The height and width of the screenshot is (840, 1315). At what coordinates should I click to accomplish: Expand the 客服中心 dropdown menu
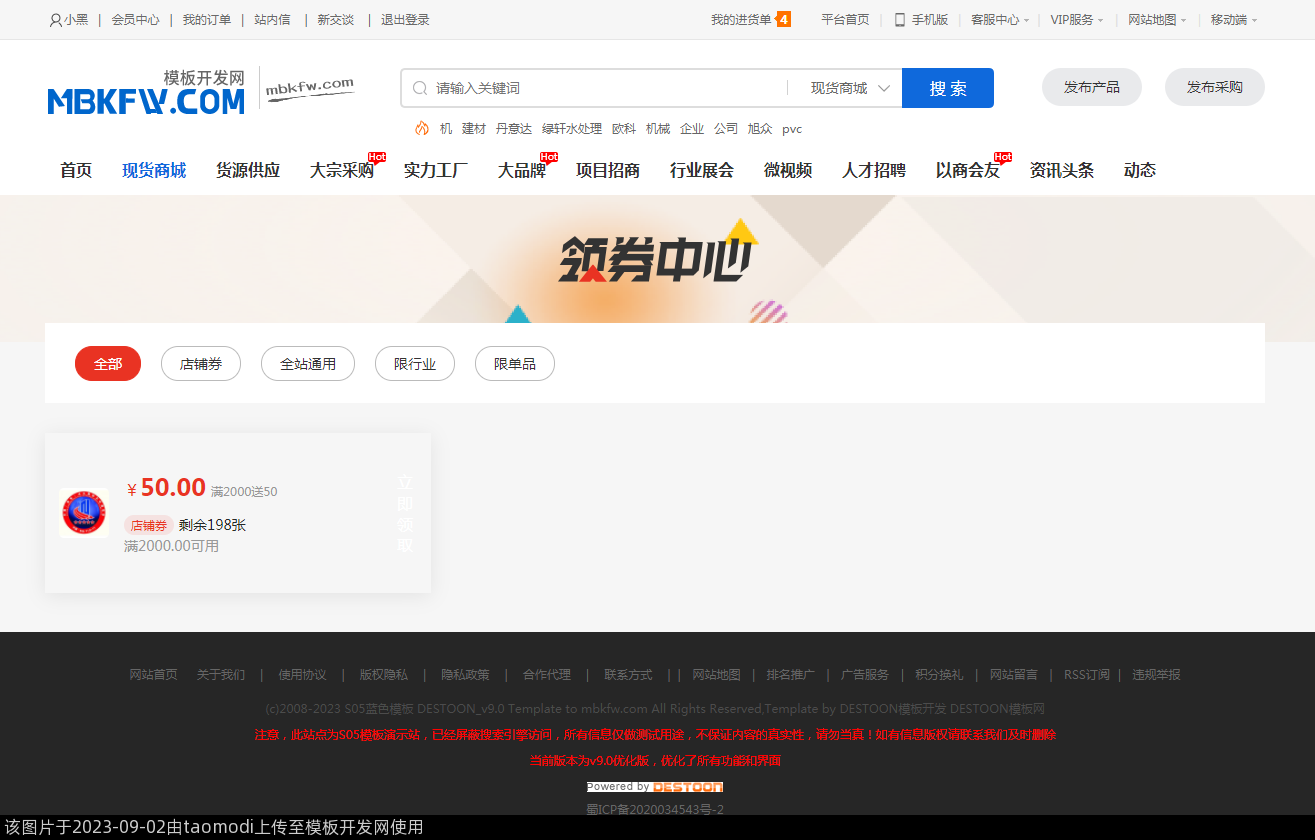[x=999, y=20]
